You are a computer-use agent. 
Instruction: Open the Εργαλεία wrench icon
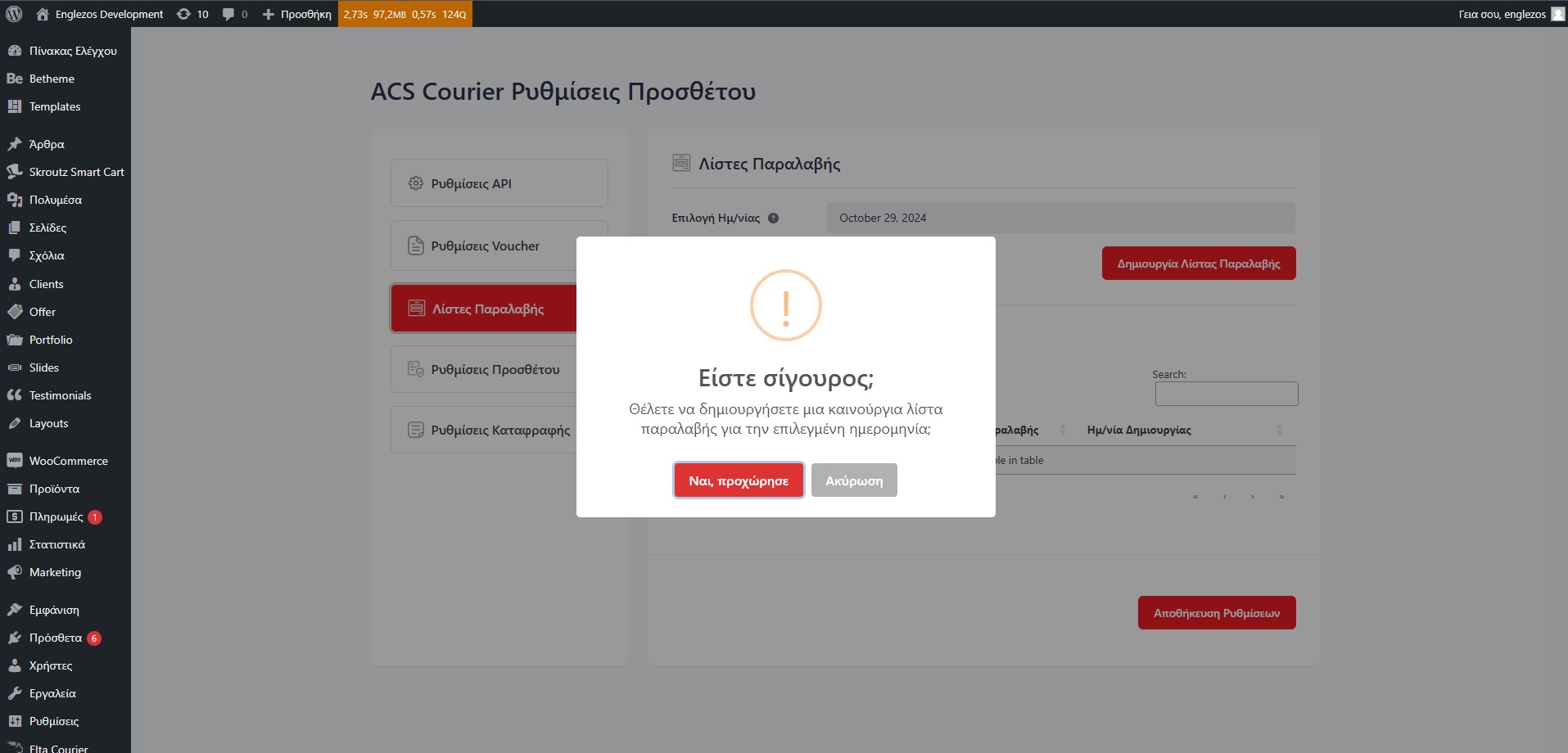click(15, 693)
